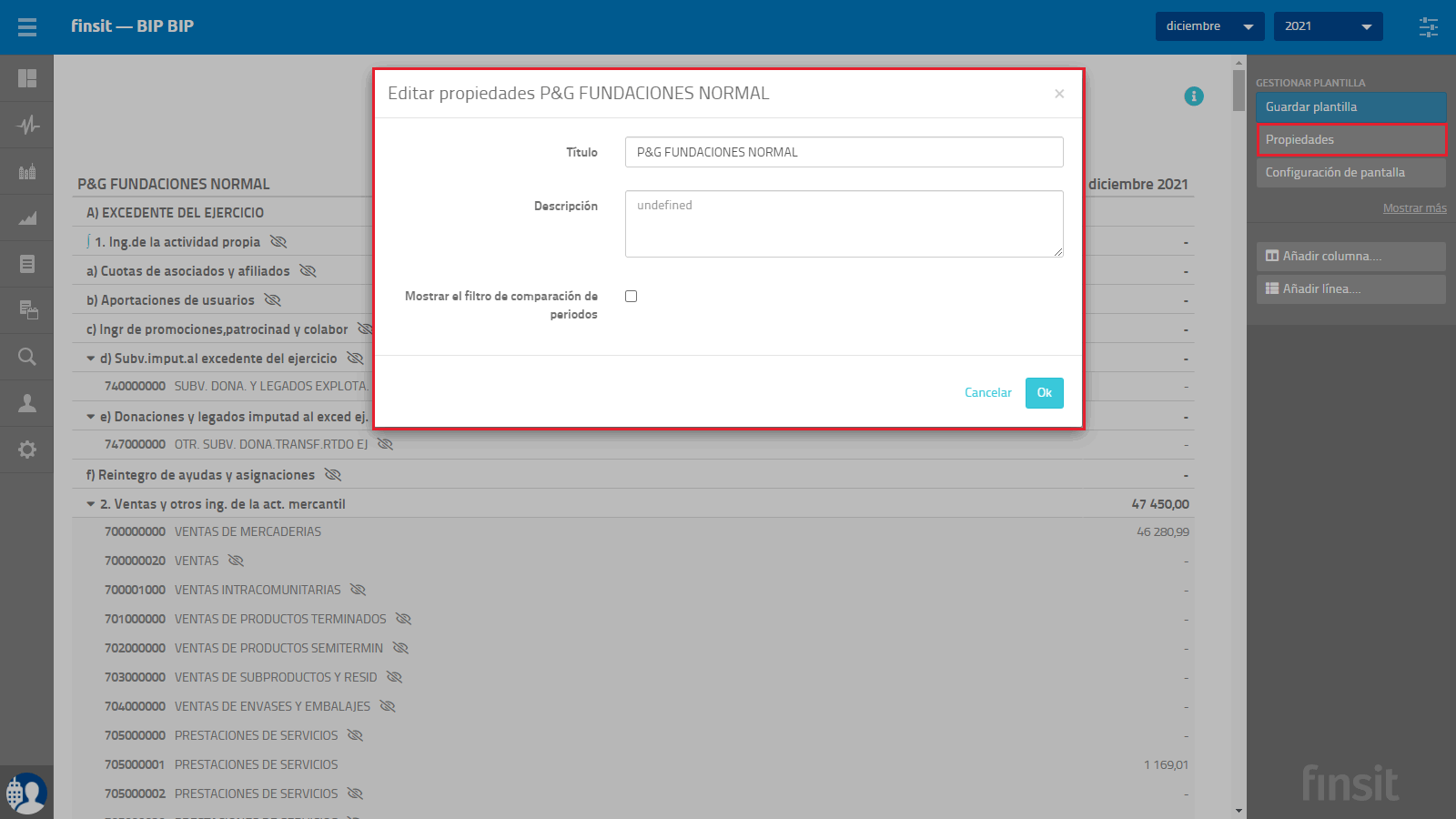Image resolution: width=1456 pixels, height=819 pixels.
Task: Click Añadir columna option
Action: [x=1351, y=257]
